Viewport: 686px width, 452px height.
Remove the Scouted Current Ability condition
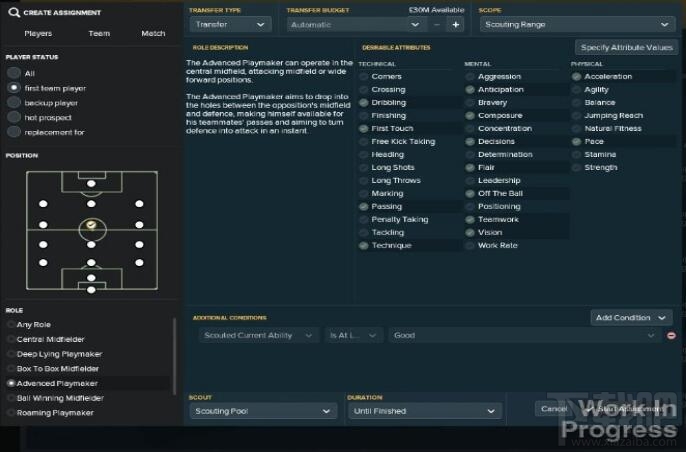click(671, 336)
